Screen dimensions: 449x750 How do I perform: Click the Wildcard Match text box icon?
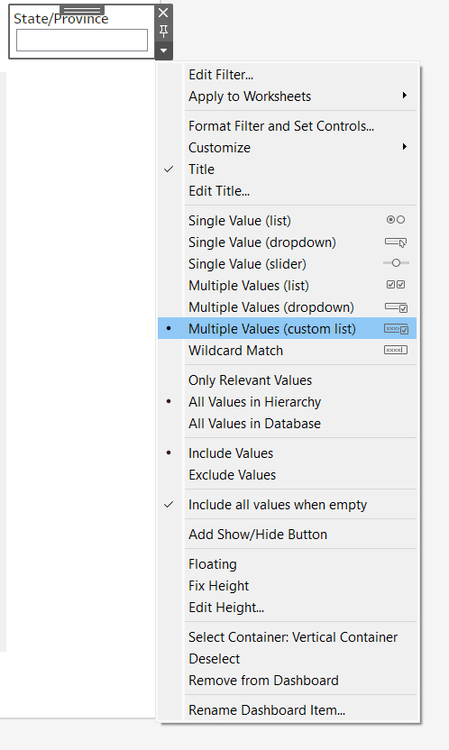pyautogui.click(x=395, y=350)
